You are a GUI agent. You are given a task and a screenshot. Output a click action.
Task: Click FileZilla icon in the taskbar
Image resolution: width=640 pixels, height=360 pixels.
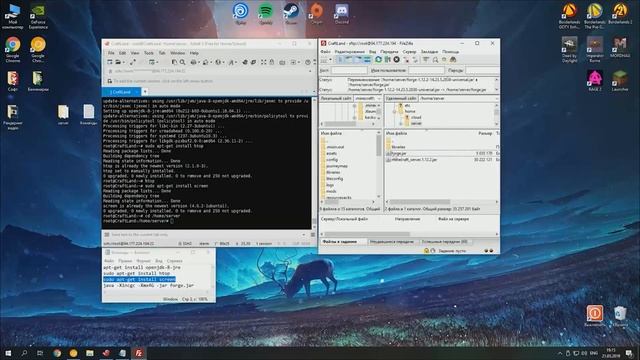[139, 353]
